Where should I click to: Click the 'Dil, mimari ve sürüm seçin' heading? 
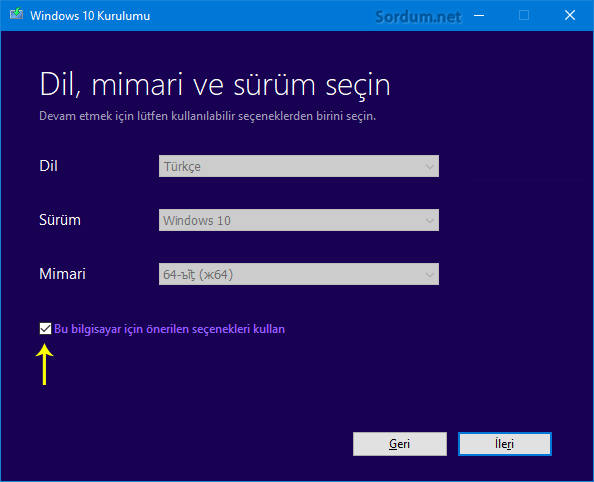215,85
